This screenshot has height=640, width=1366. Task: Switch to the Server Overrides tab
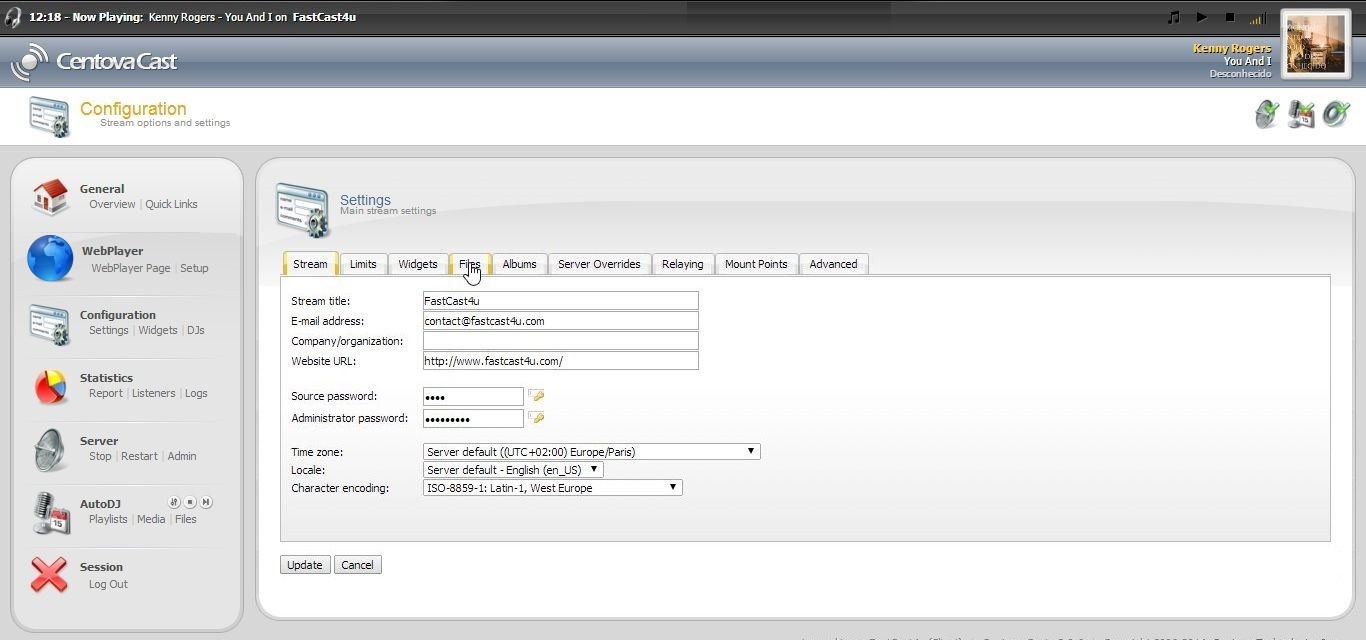click(599, 264)
